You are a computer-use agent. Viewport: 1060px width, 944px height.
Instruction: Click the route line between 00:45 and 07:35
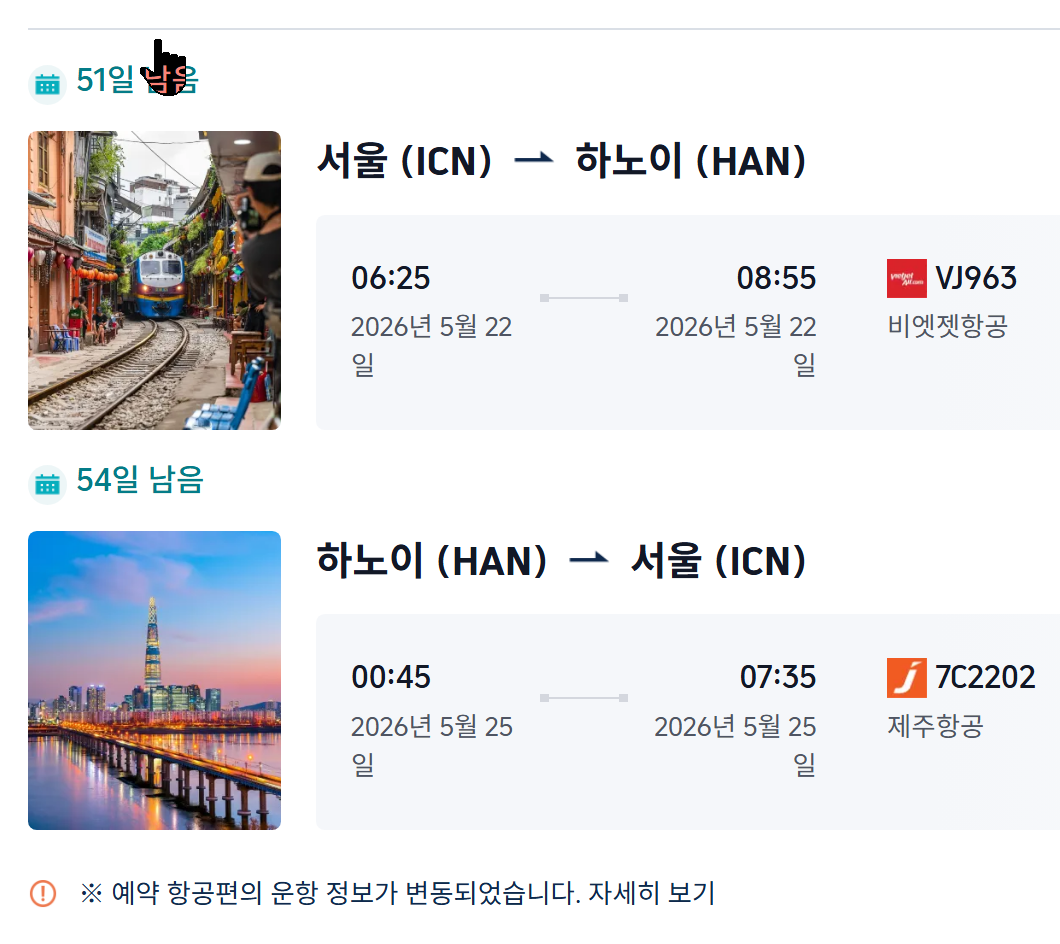pos(584,698)
